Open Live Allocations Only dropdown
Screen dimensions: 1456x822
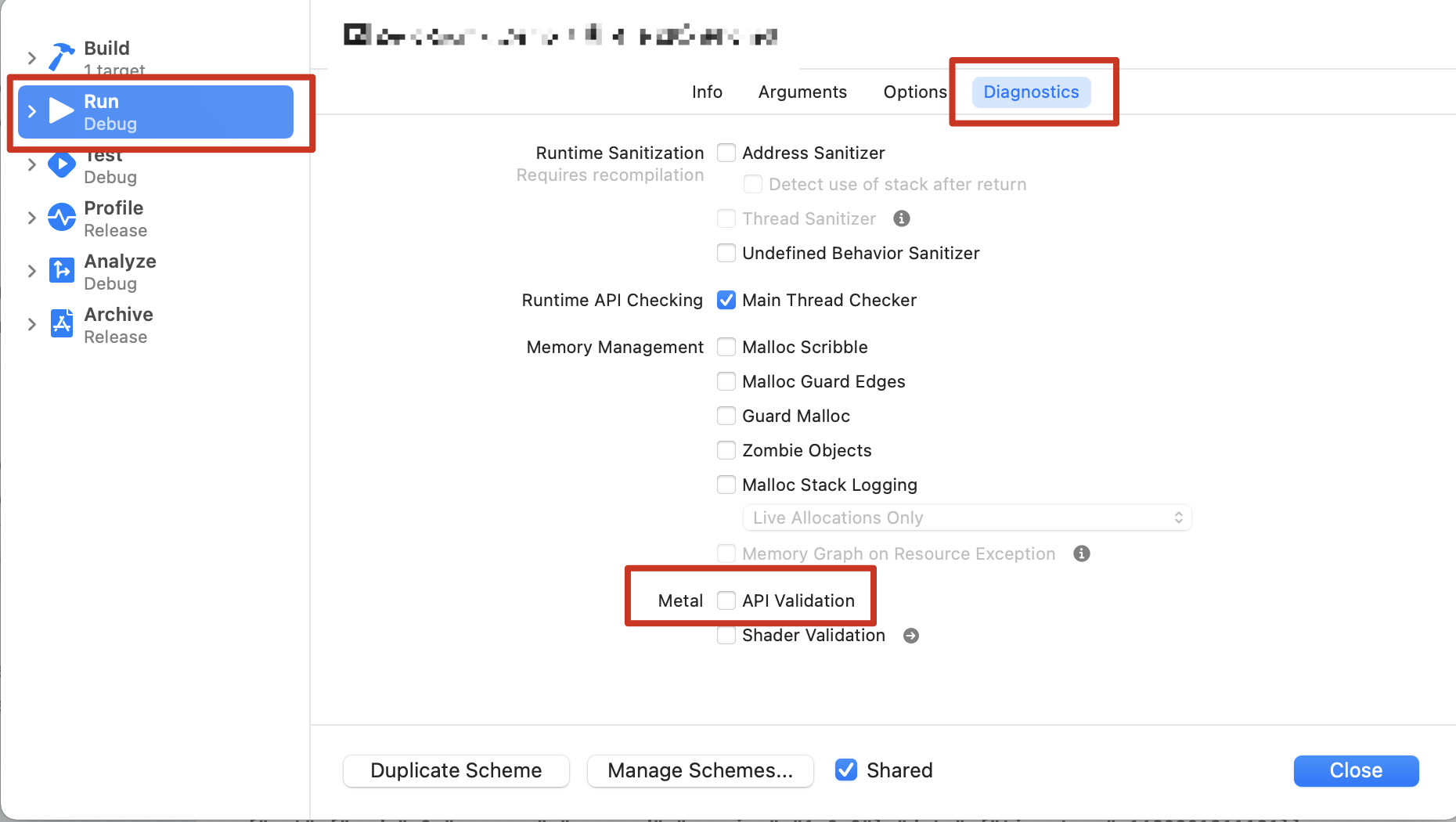(967, 517)
